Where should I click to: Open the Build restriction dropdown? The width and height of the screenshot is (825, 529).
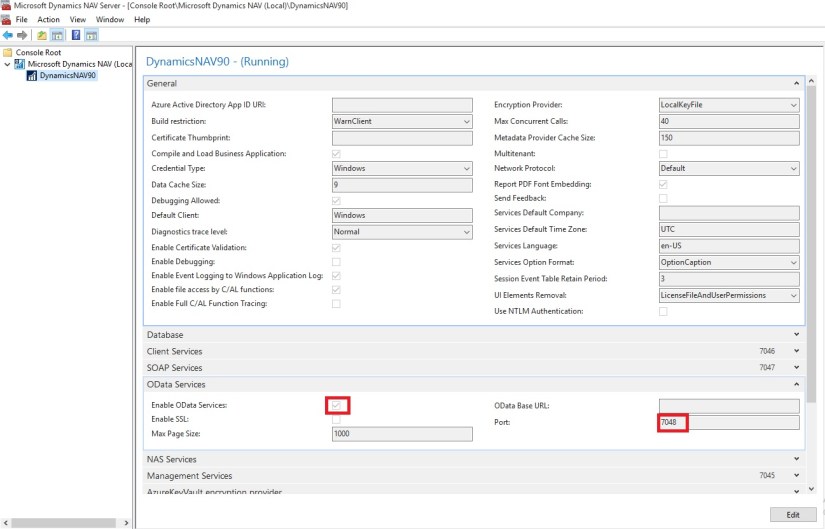pyautogui.click(x=402, y=122)
